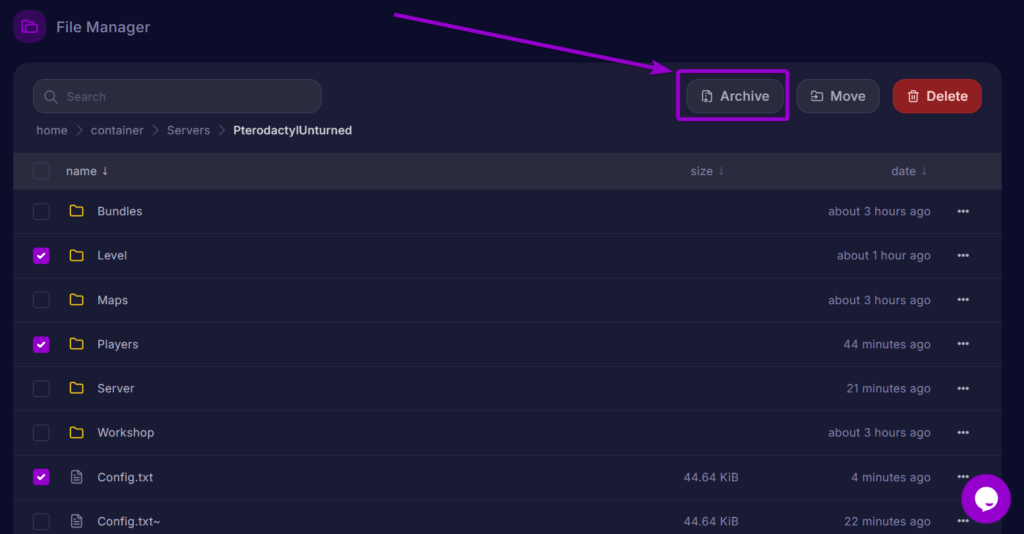Focus the Search input field
1024x534 pixels.
177,97
